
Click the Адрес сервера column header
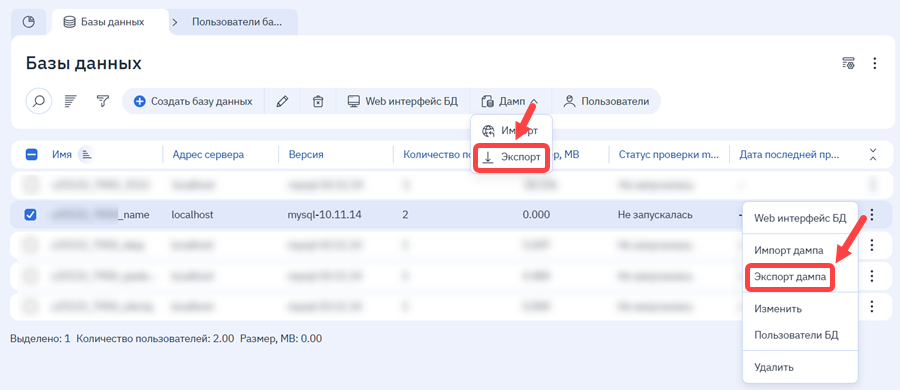coord(208,155)
